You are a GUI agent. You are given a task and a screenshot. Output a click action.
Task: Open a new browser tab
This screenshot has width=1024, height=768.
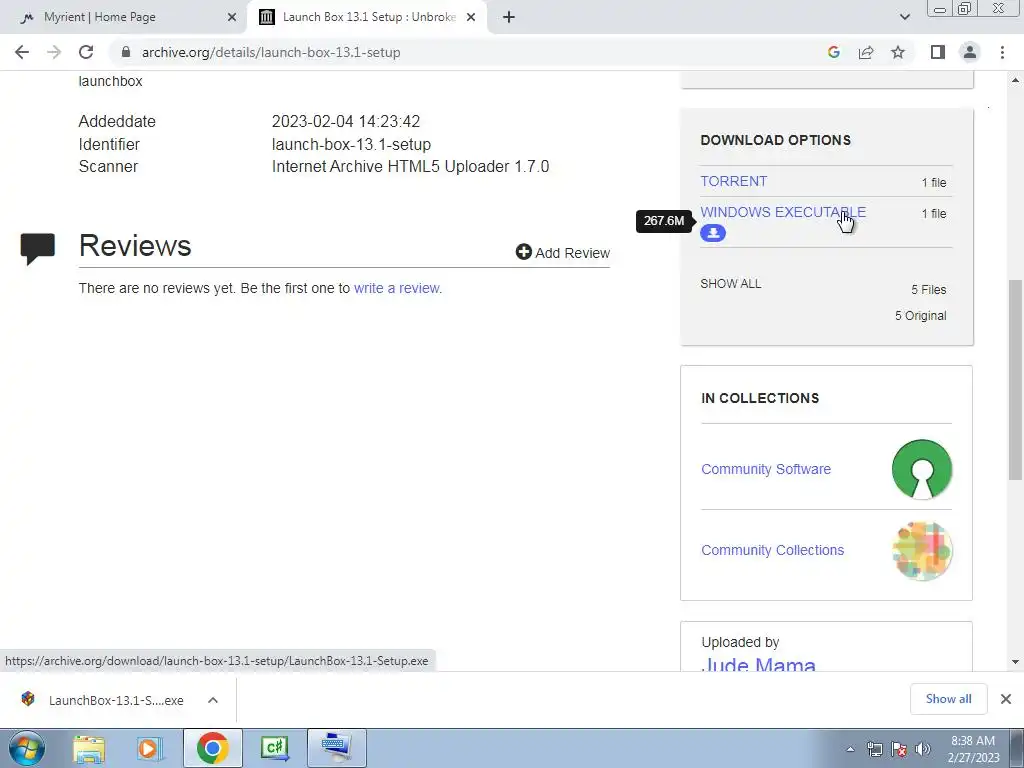click(509, 17)
